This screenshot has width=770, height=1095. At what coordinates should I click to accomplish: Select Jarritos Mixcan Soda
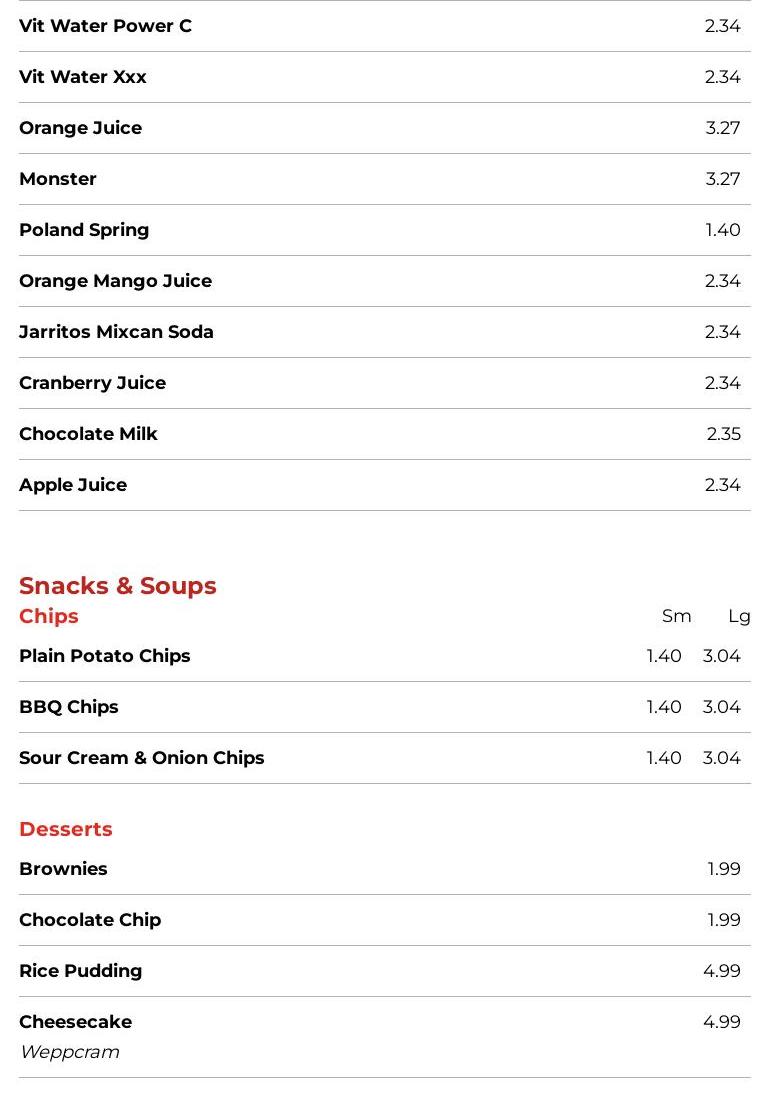click(385, 332)
